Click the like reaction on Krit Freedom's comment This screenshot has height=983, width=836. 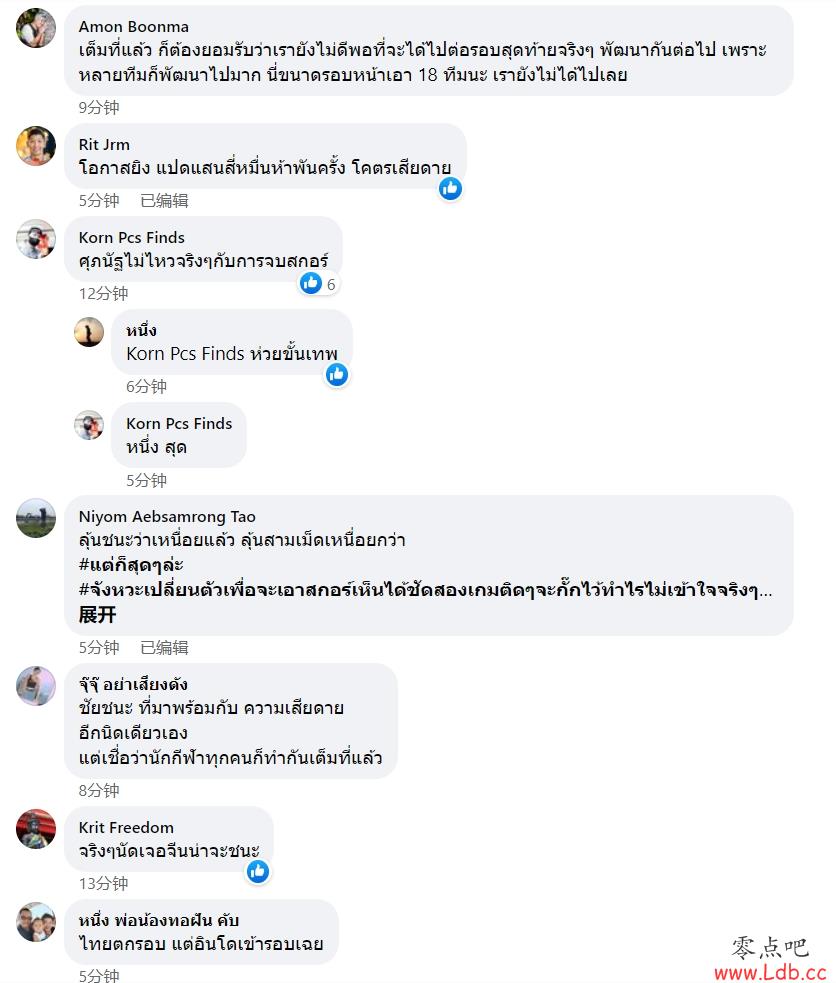(x=258, y=871)
